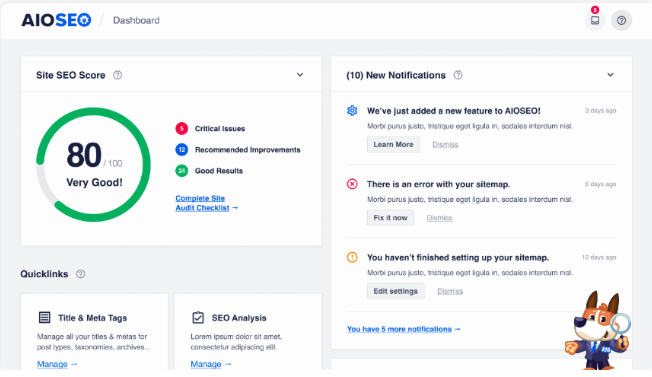Image resolution: width=652 pixels, height=377 pixels.
Task: Open Complete Site Audit Checklist link
Action: (207, 203)
